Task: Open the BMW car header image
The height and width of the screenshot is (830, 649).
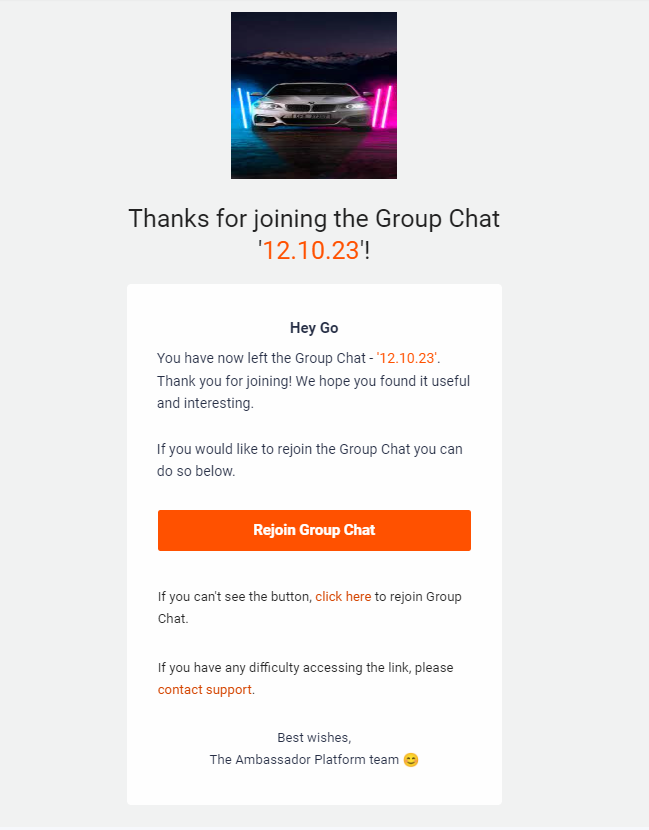Action: 314,95
